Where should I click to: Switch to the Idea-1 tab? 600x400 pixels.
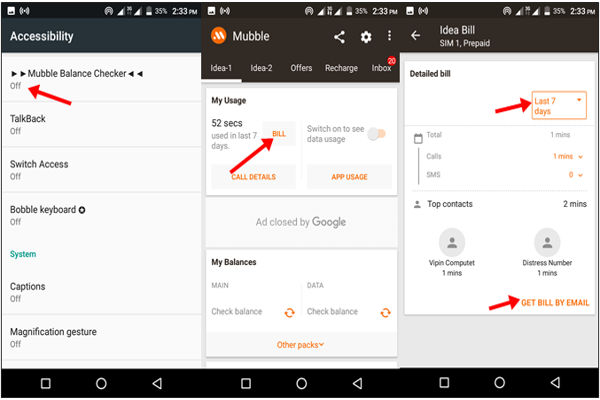tap(221, 68)
